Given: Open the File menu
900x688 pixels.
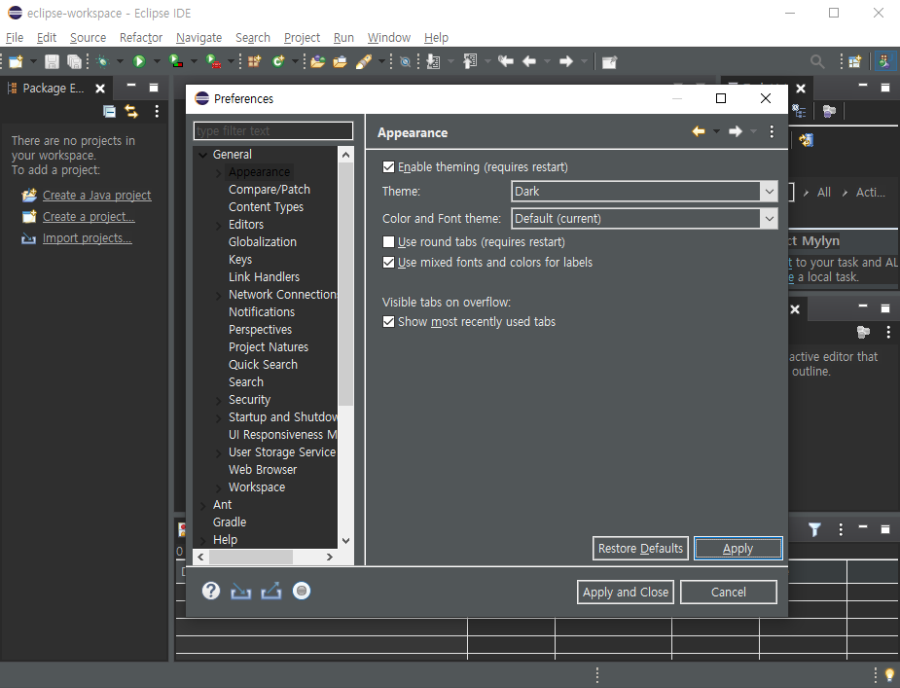Looking at the screenshot, I should 14,38.
